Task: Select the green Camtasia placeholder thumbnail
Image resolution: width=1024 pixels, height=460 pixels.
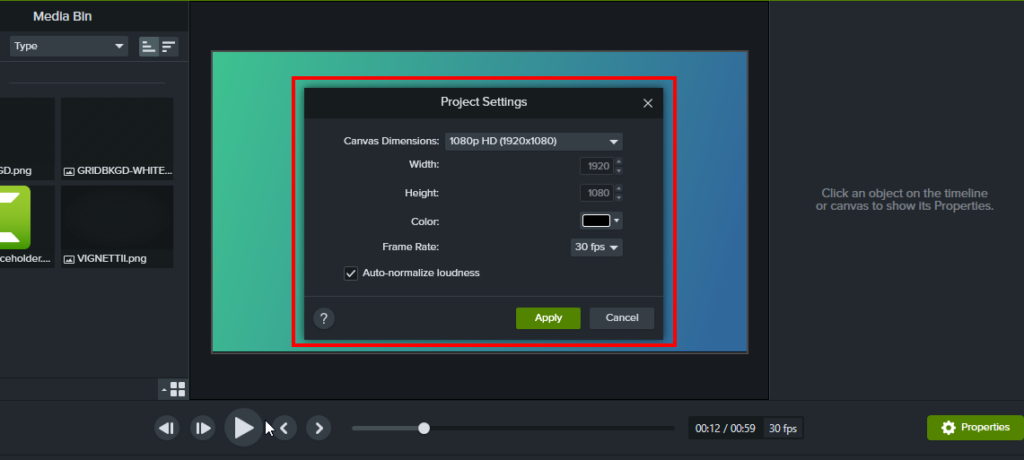Action: coord(14,218)
